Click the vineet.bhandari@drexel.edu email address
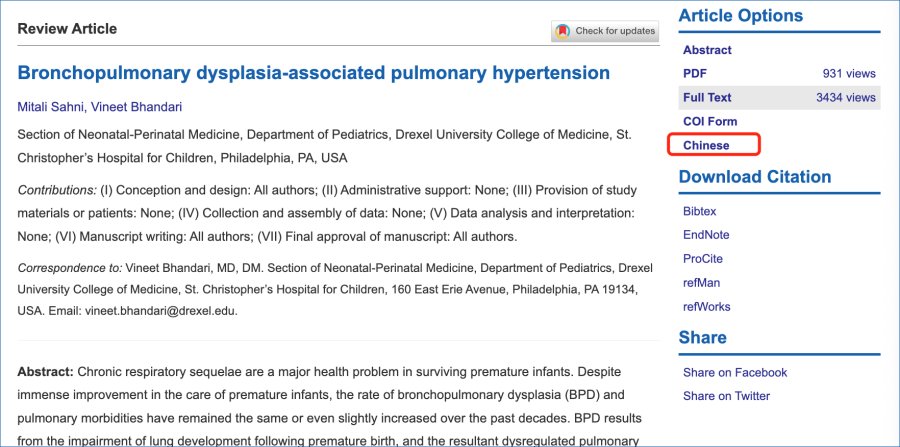The width and height of the screenshot is (900, 447). coord(160,312)
